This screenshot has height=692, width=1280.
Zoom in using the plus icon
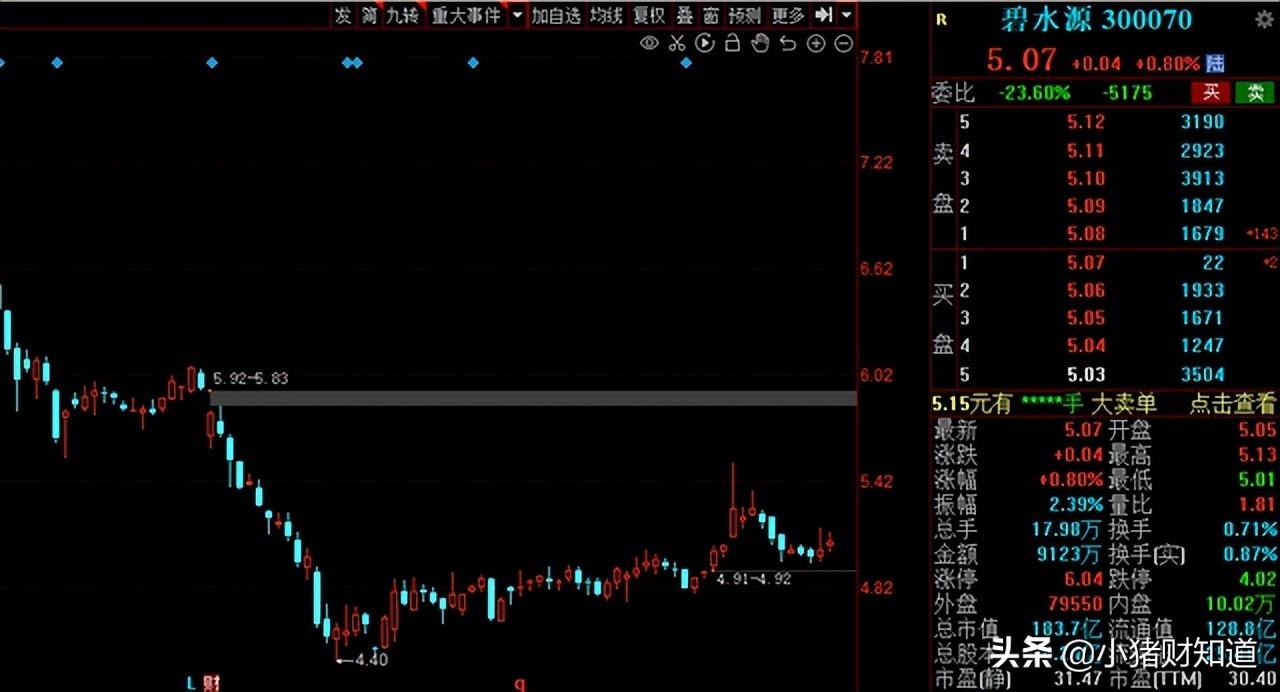[815, 44]
